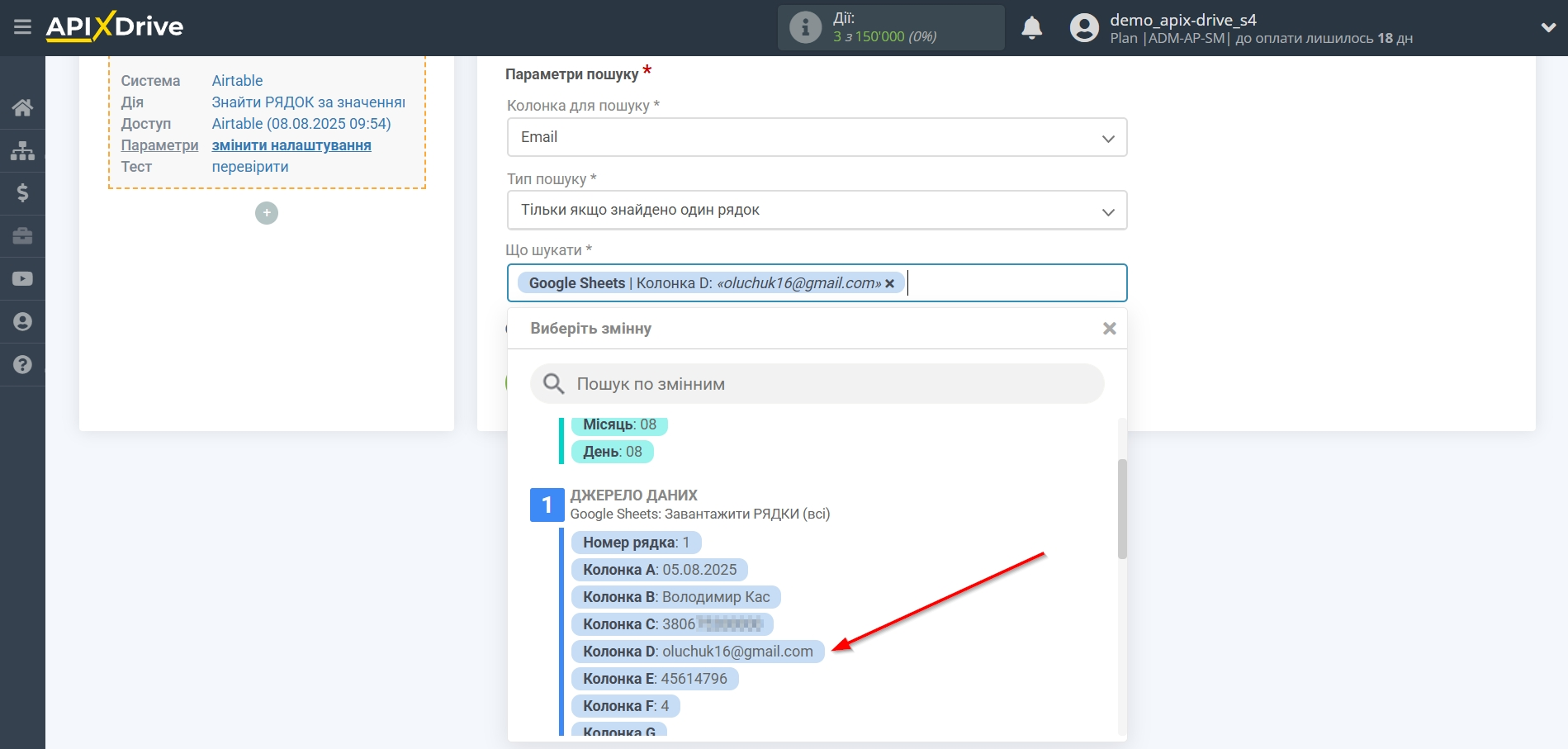Viewport: 1568px width, 749px height.
Task: Select variable Колонка C phone number
Action: 672,624
